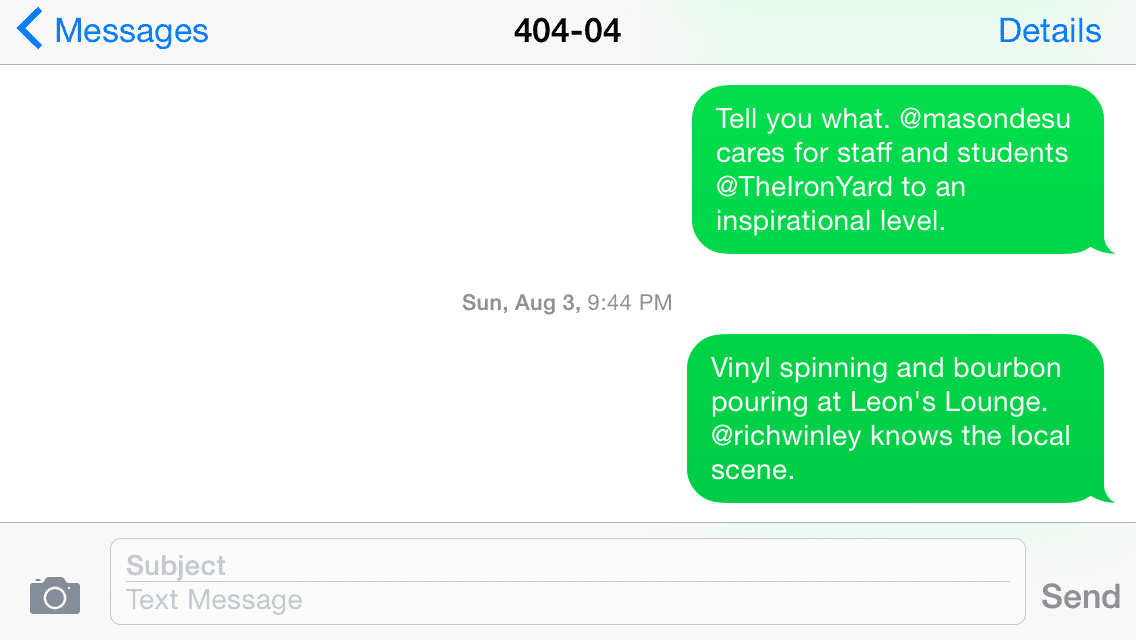The height and width of the screenshot is (640, 1136).
Task: Open Details for this conversation
Action: (x=1049, y=30)
